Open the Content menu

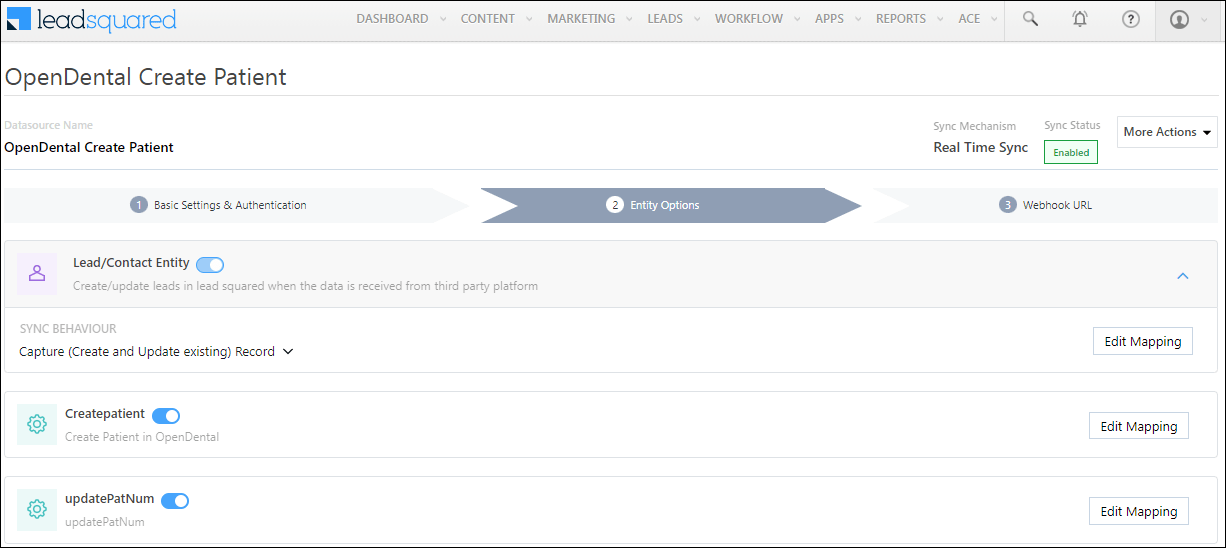coord(496,19)
